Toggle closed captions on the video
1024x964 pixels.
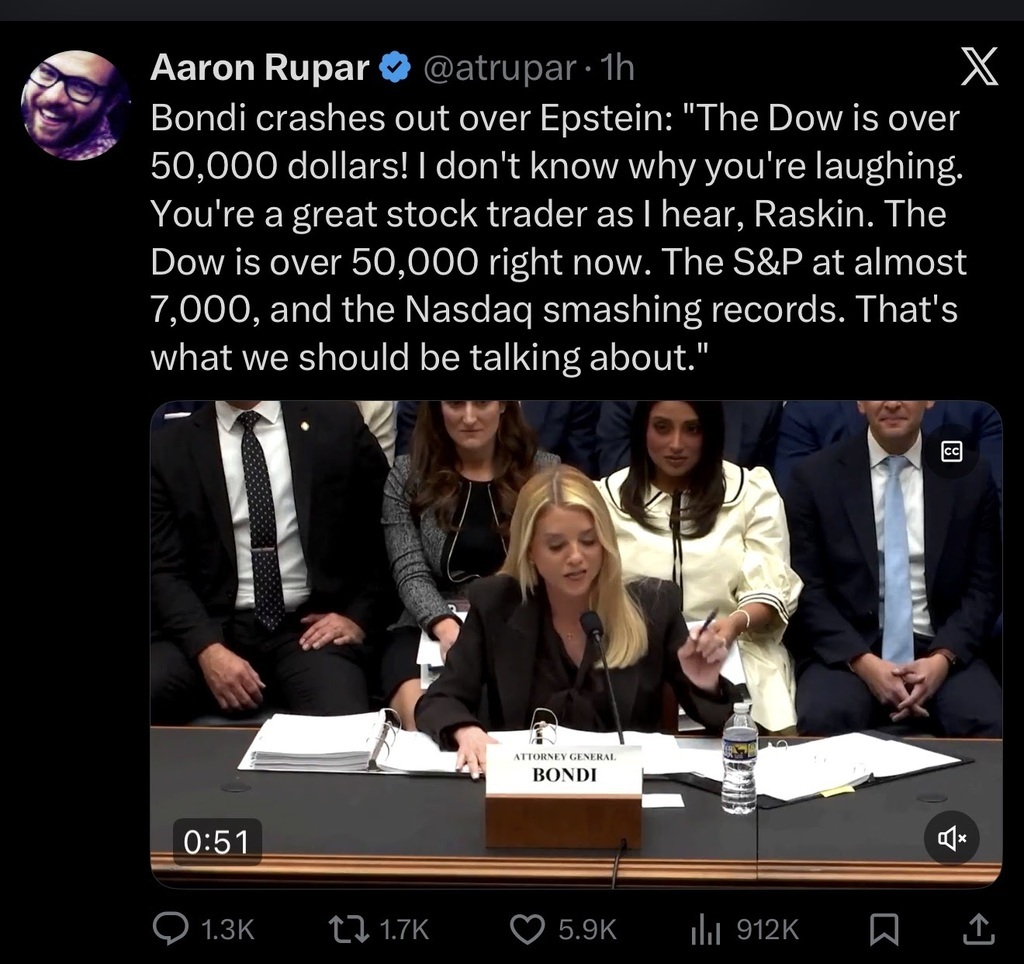coord(952,451)
